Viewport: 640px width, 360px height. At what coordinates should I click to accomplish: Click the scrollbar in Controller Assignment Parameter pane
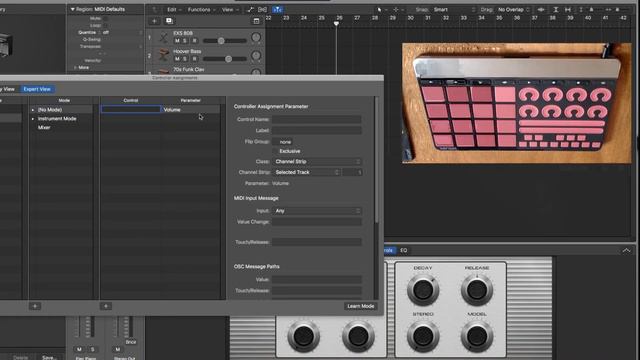click(x=376, y=160)
